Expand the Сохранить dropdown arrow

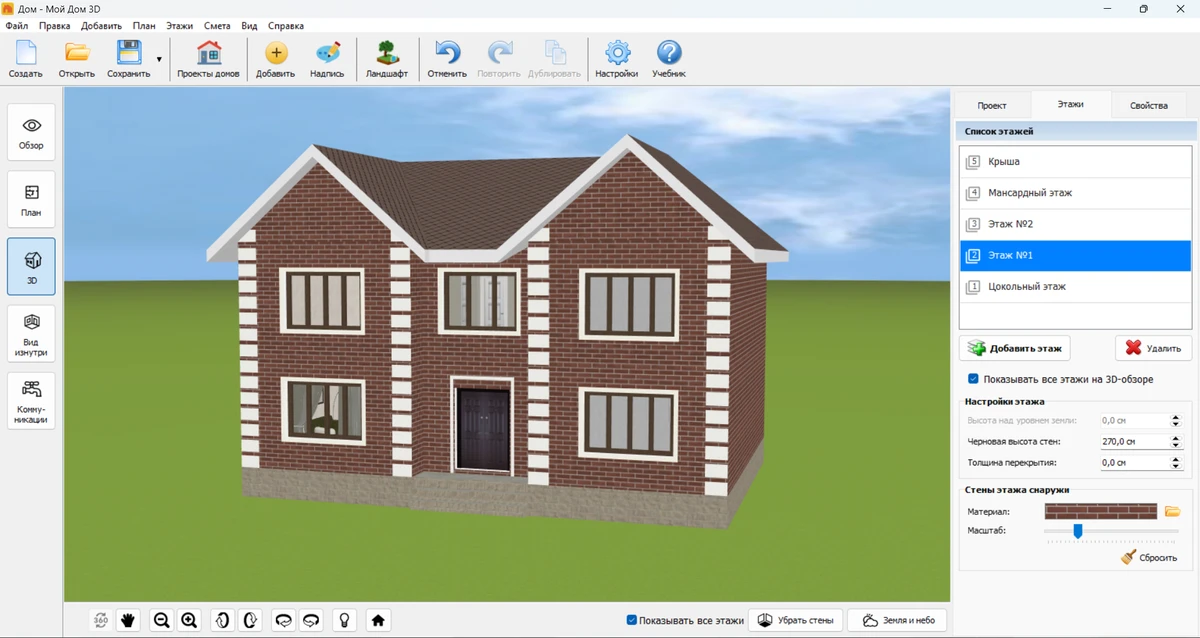(159, 60)
